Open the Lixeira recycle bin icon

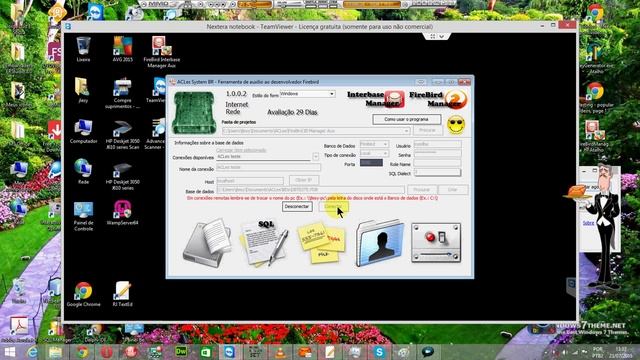click(x=83, y=49)
